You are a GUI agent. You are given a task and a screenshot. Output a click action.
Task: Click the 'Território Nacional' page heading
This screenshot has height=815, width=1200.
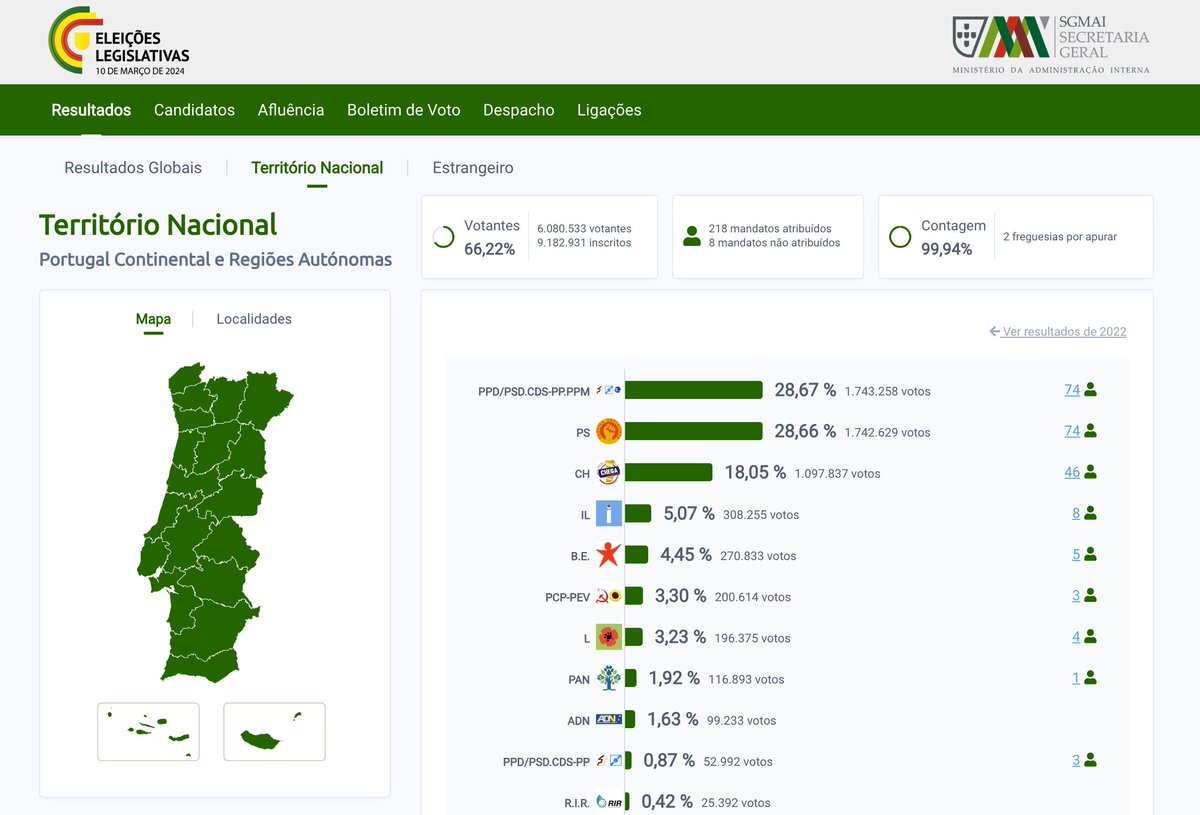coord(158,225)
